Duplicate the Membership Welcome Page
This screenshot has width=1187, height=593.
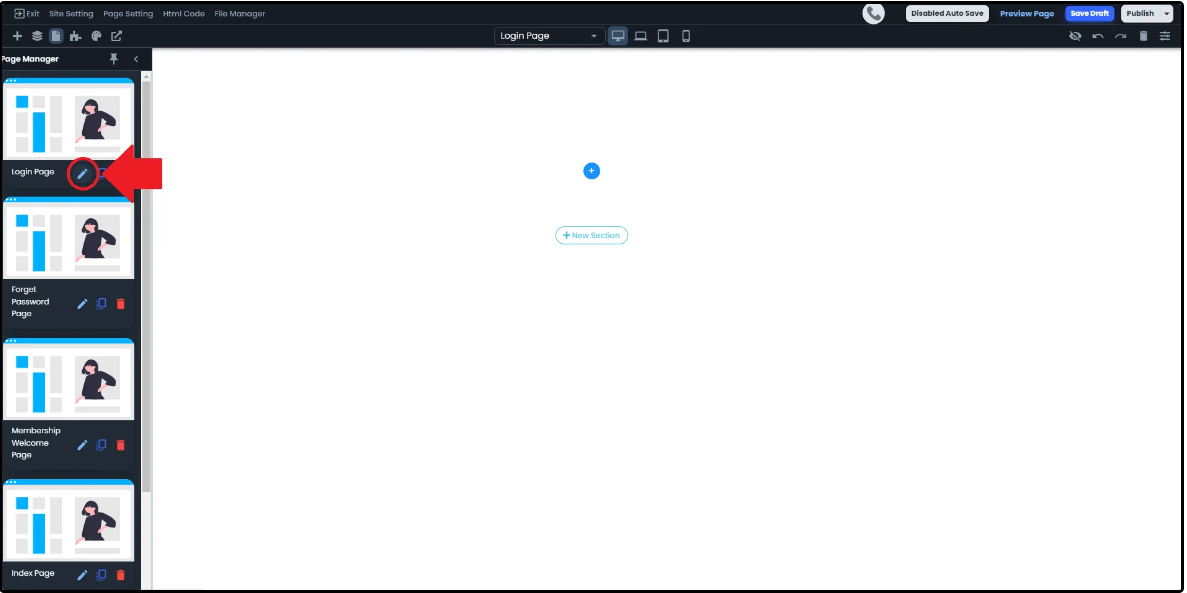click(x=101, y=445)
